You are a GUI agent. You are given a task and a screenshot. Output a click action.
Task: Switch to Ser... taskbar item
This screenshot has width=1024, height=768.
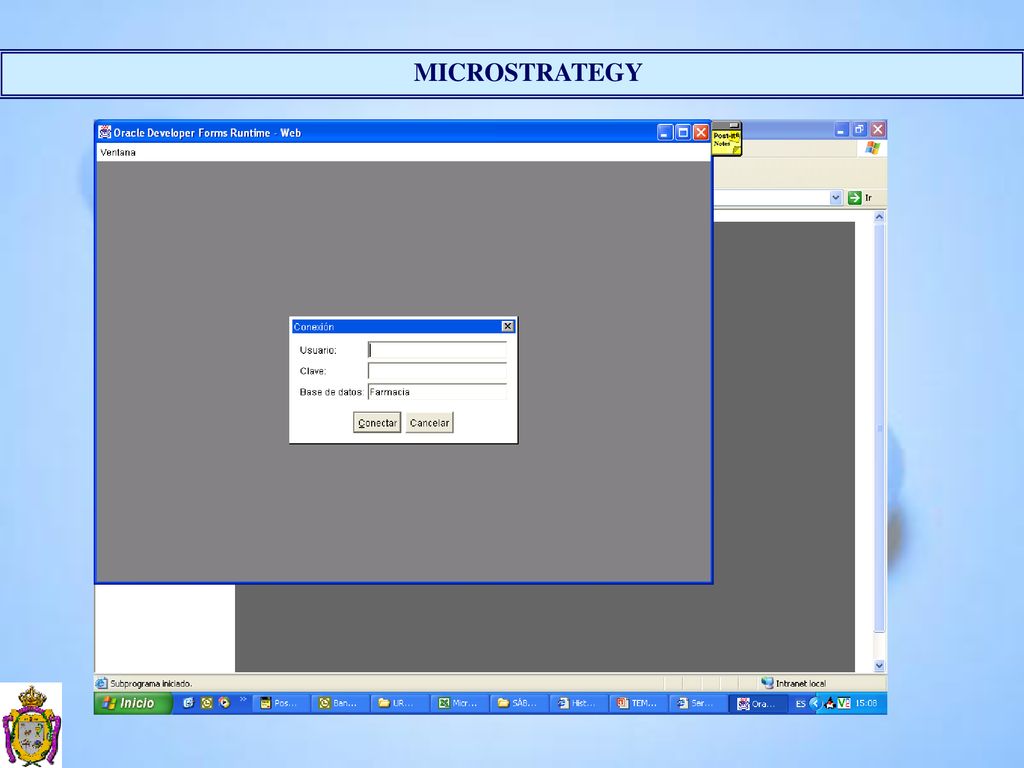696,703
